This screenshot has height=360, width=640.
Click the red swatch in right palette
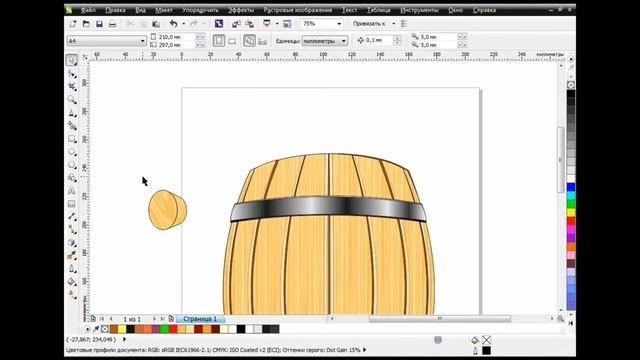(571, 221)
